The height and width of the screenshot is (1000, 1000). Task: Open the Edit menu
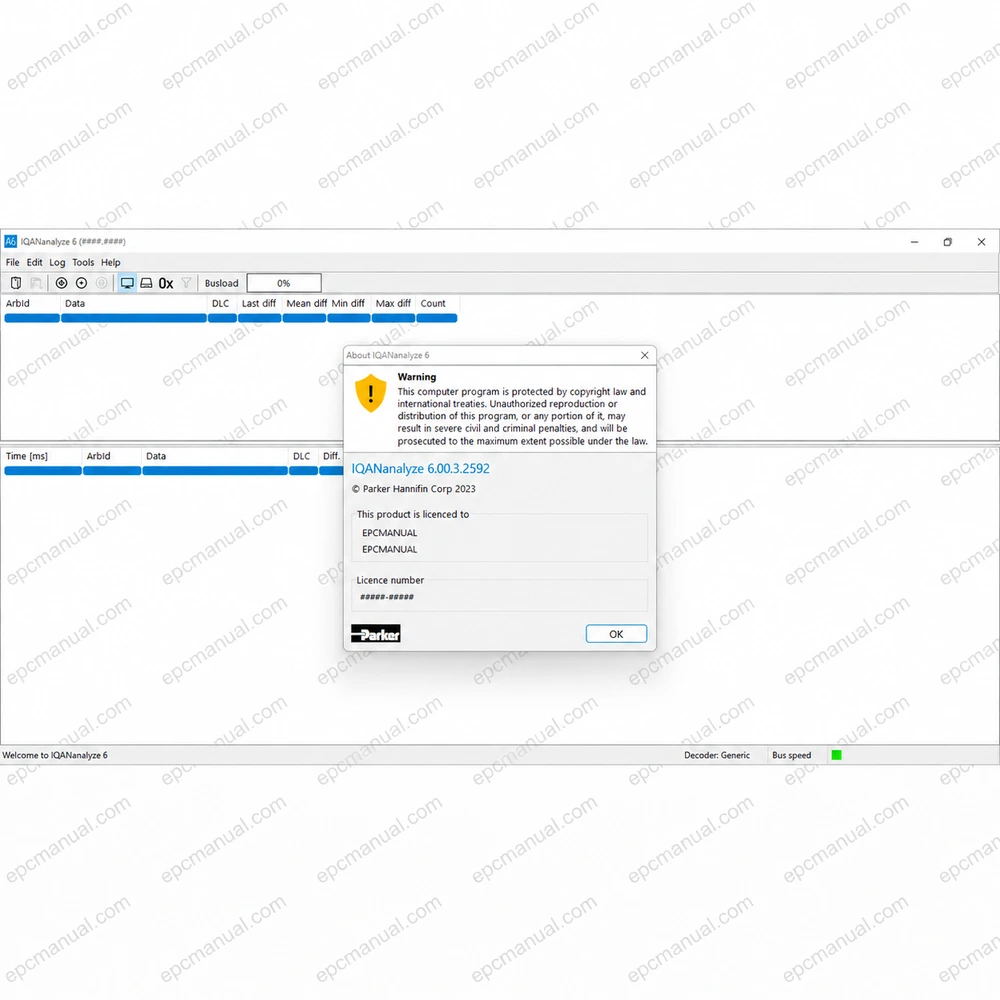(34, 262)
